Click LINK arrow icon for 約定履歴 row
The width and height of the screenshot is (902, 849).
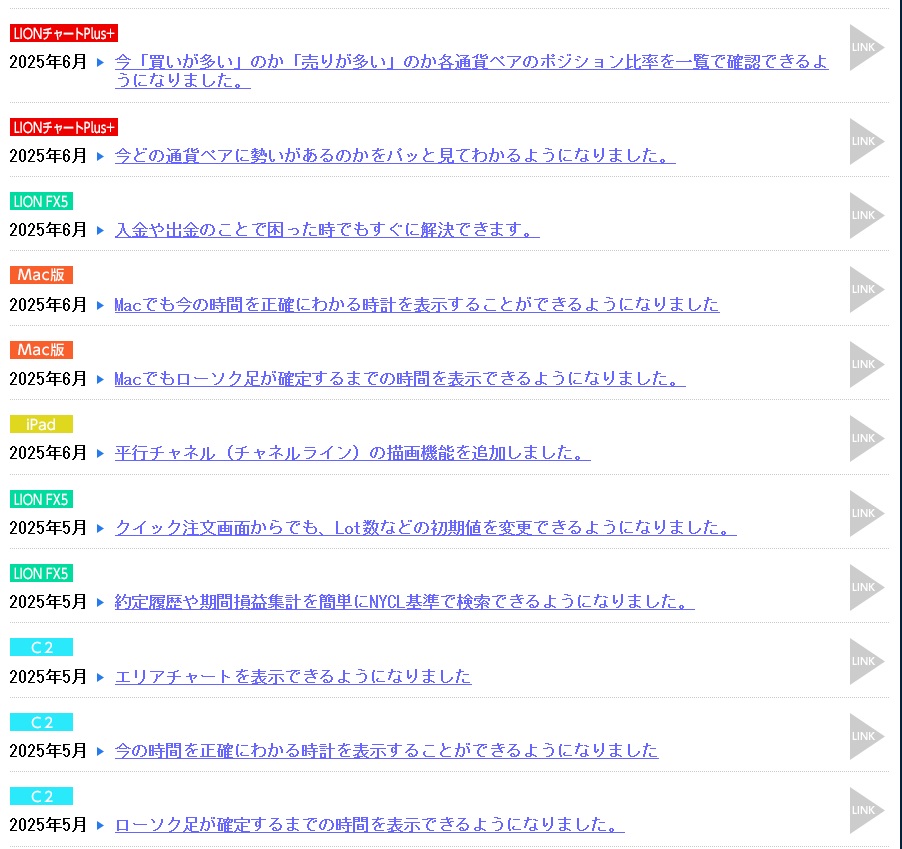tap(866, 587)
